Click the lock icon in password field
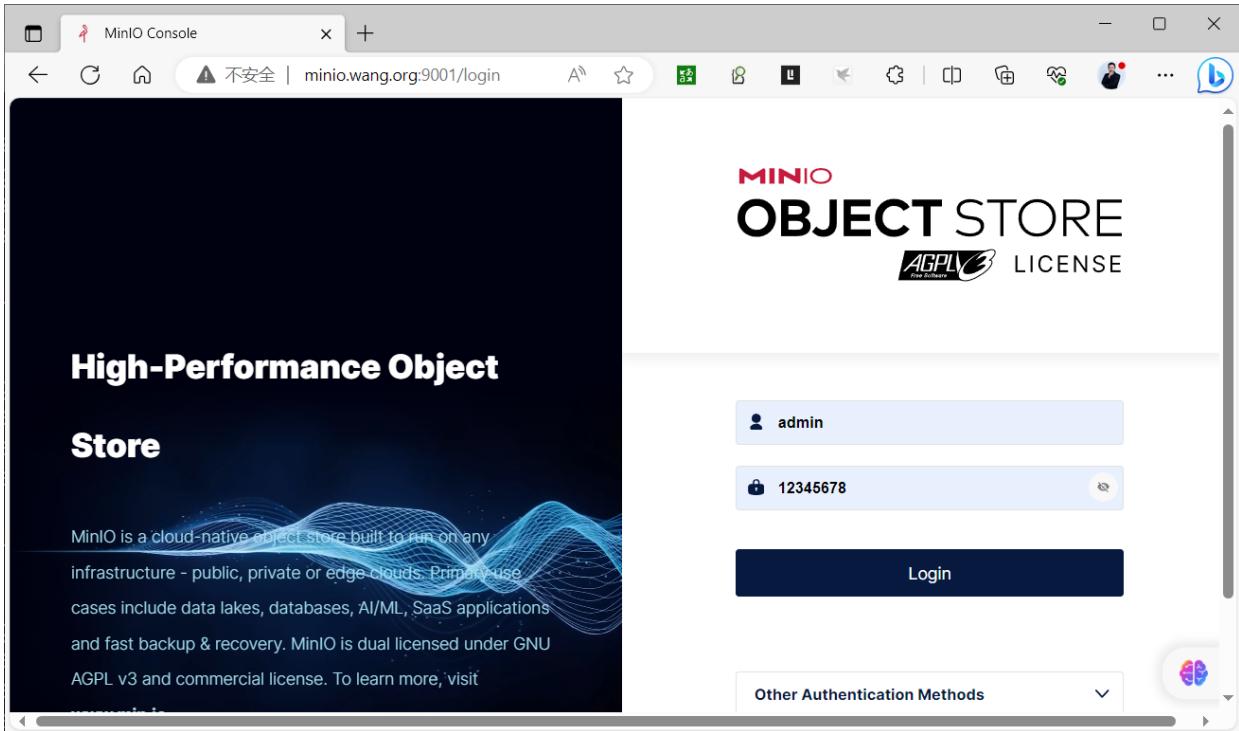Viewport: 1239px width, 731px height. tap(757, 488)
